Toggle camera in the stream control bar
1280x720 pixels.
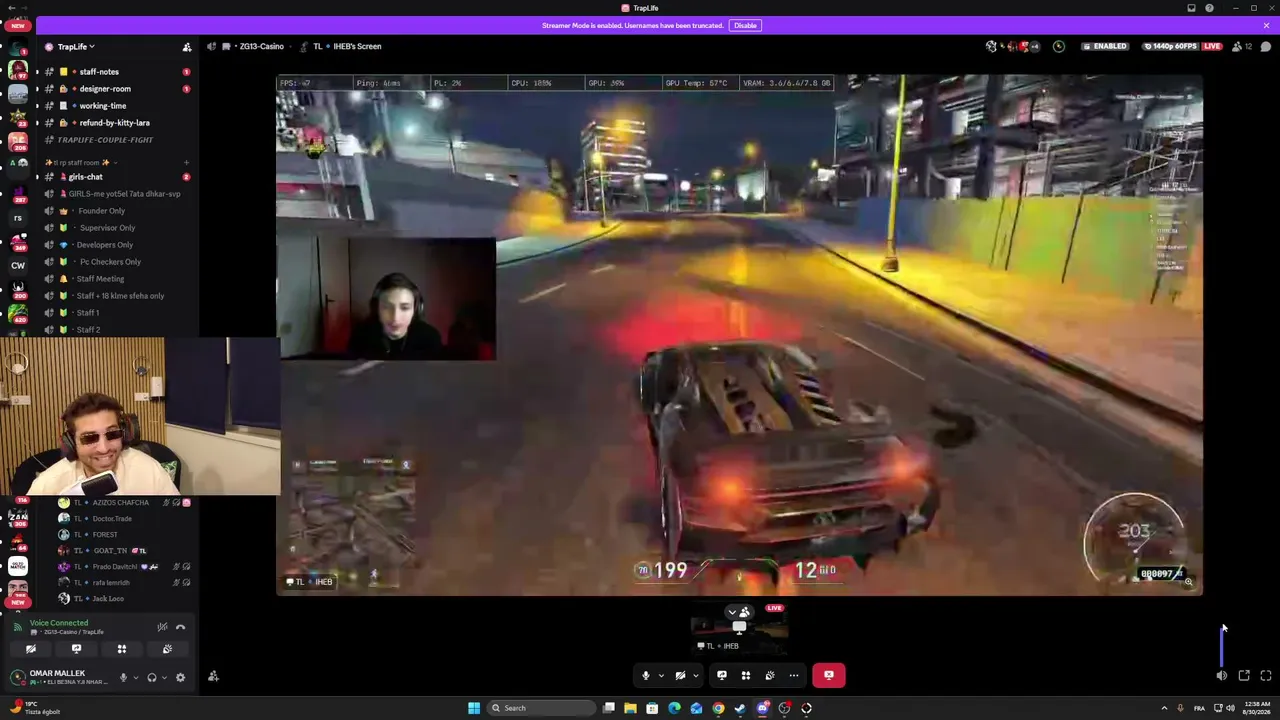[680, 676]
